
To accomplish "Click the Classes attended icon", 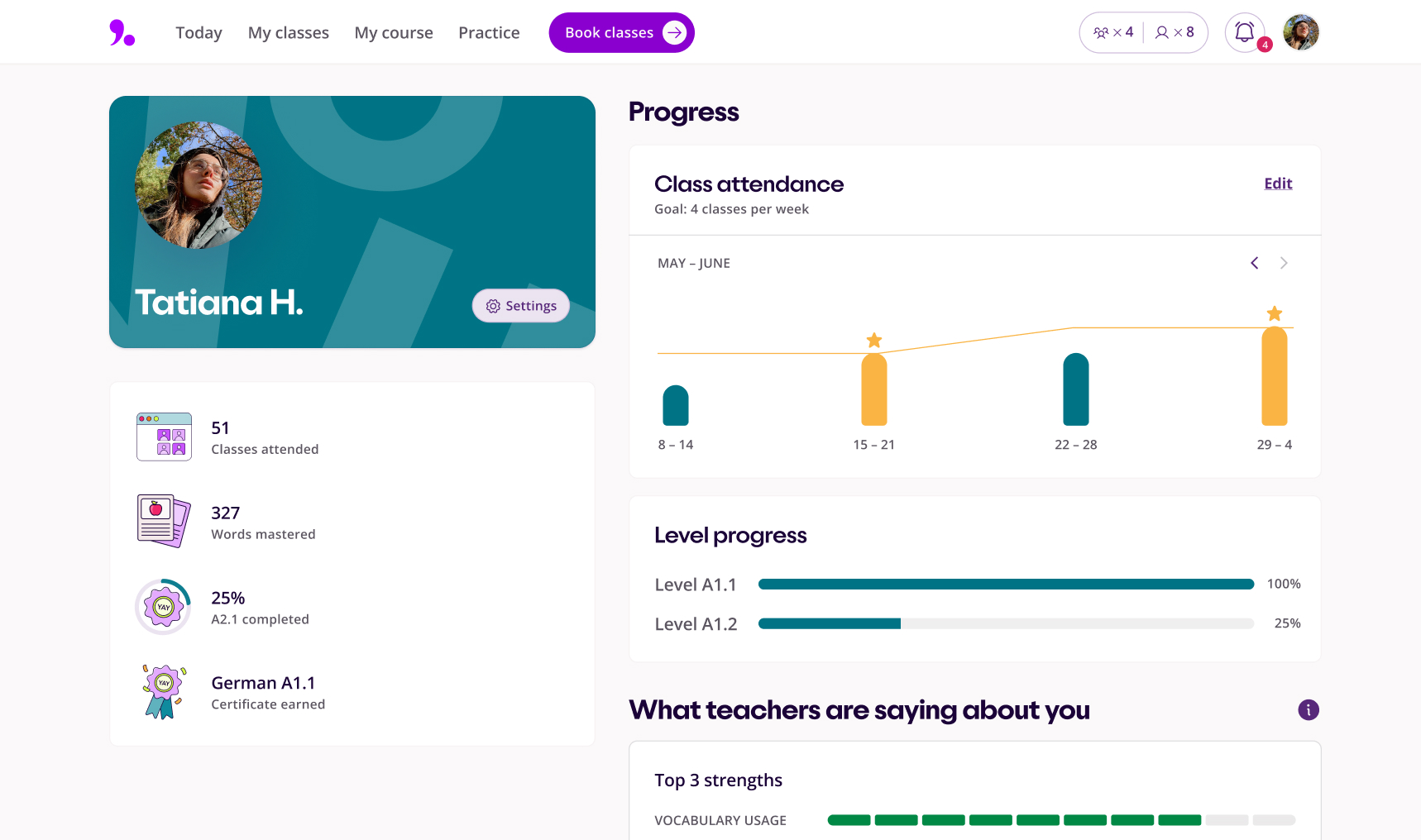I will (x=164, y=437).
